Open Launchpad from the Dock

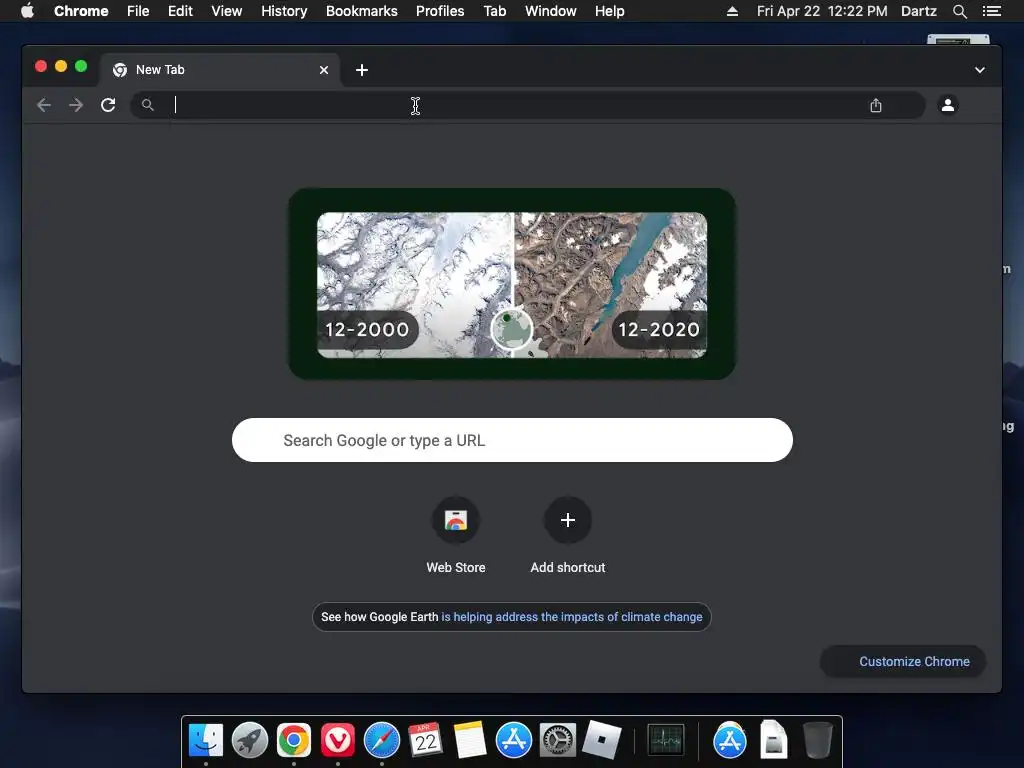click(x=249, y=740)
